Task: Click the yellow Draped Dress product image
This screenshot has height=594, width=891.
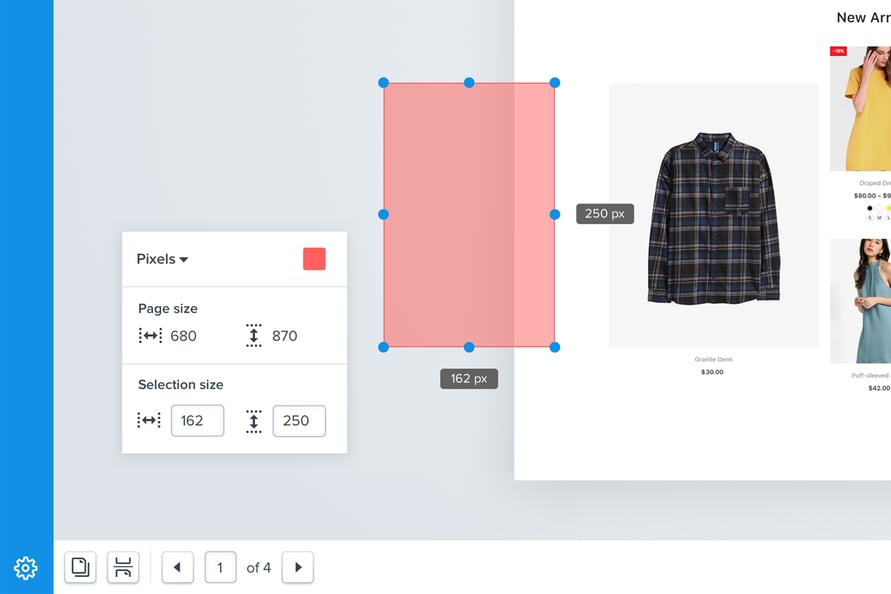Action: pos(860,108)
